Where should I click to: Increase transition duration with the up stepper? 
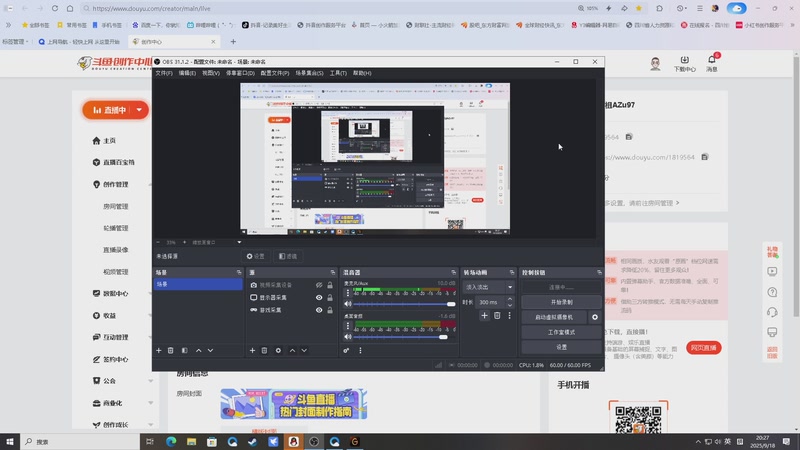click(x=510, y=299)
